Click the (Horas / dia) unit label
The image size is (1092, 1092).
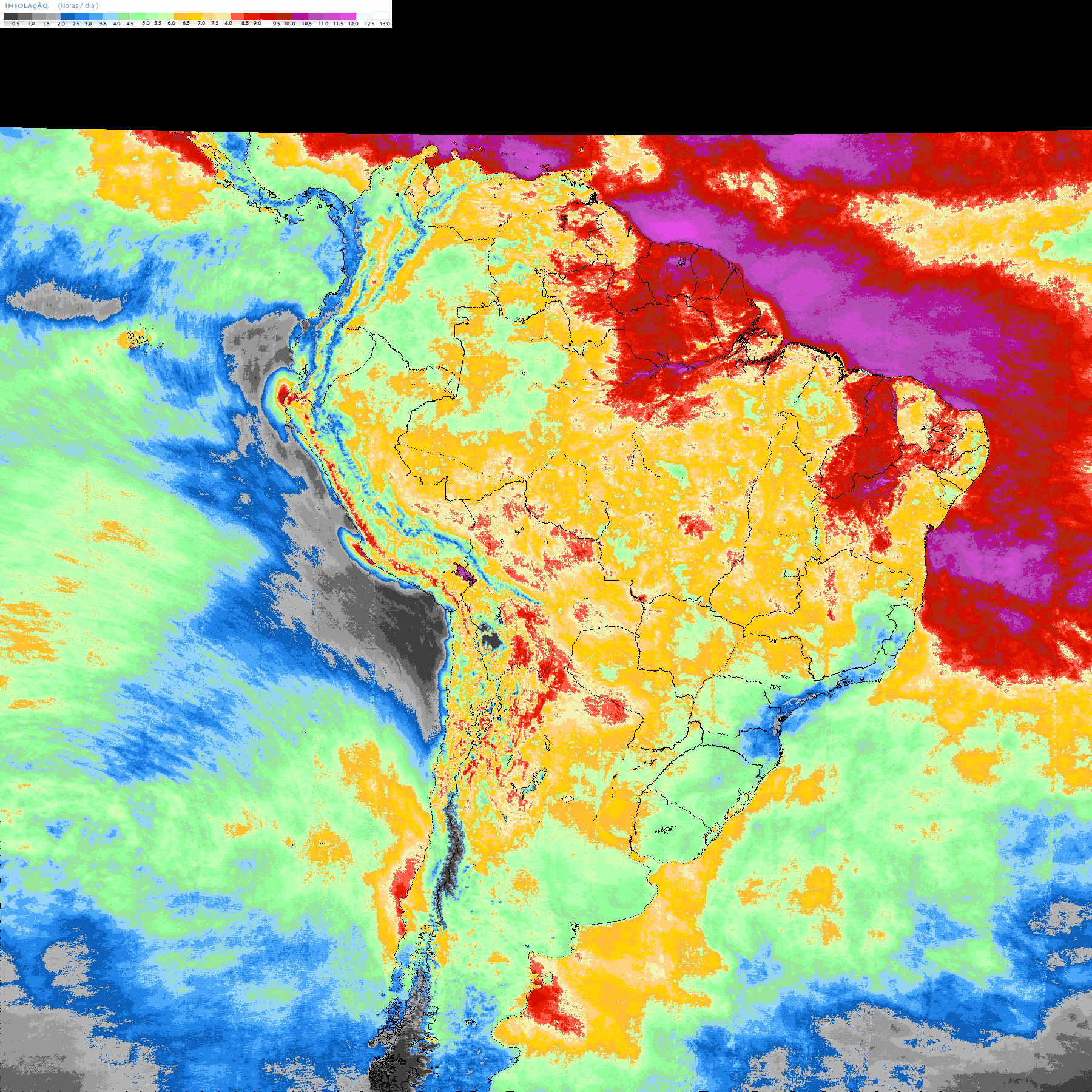coord(78,6)
